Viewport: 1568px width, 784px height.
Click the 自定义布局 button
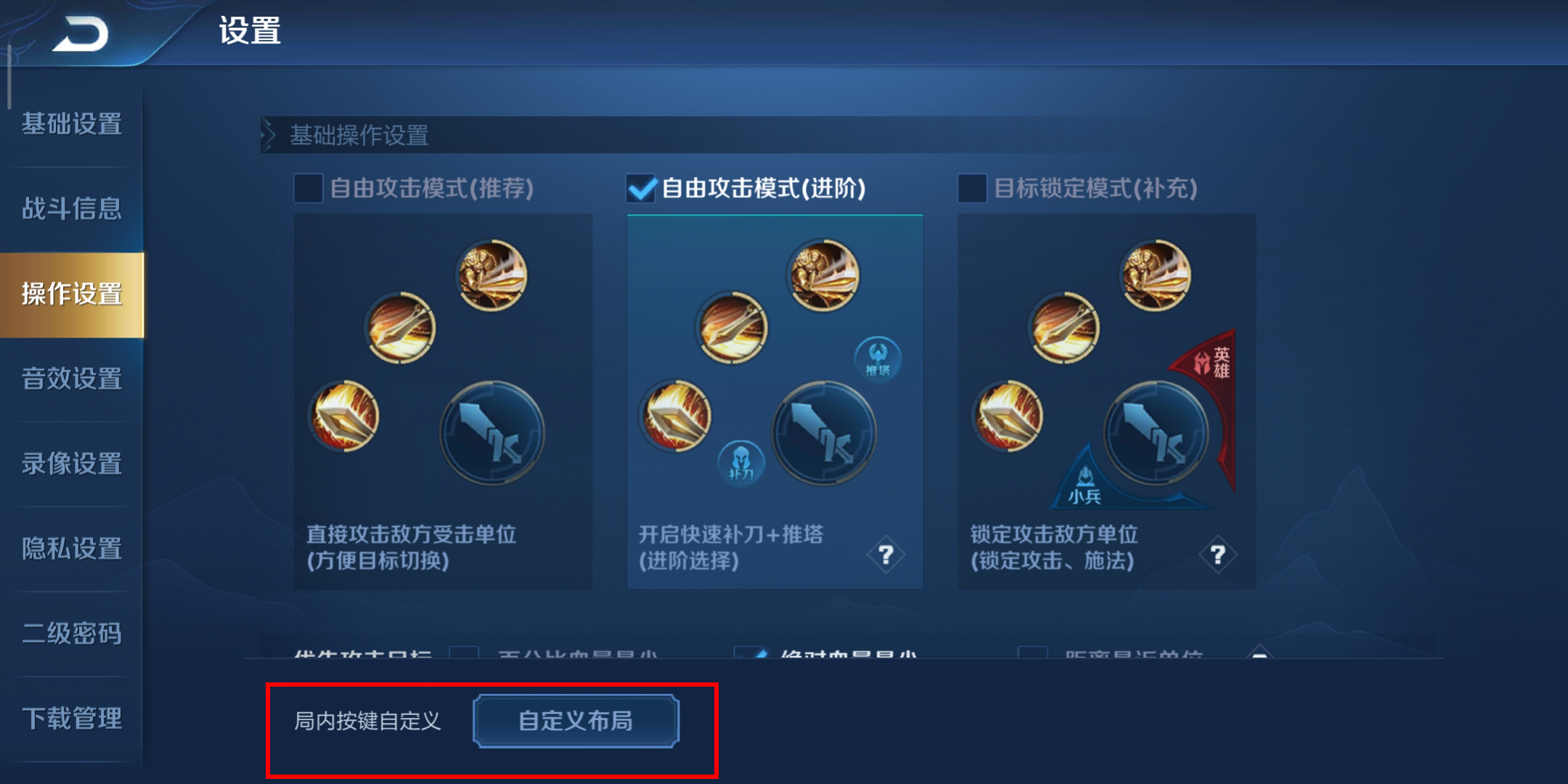click(x=576, y=721)
